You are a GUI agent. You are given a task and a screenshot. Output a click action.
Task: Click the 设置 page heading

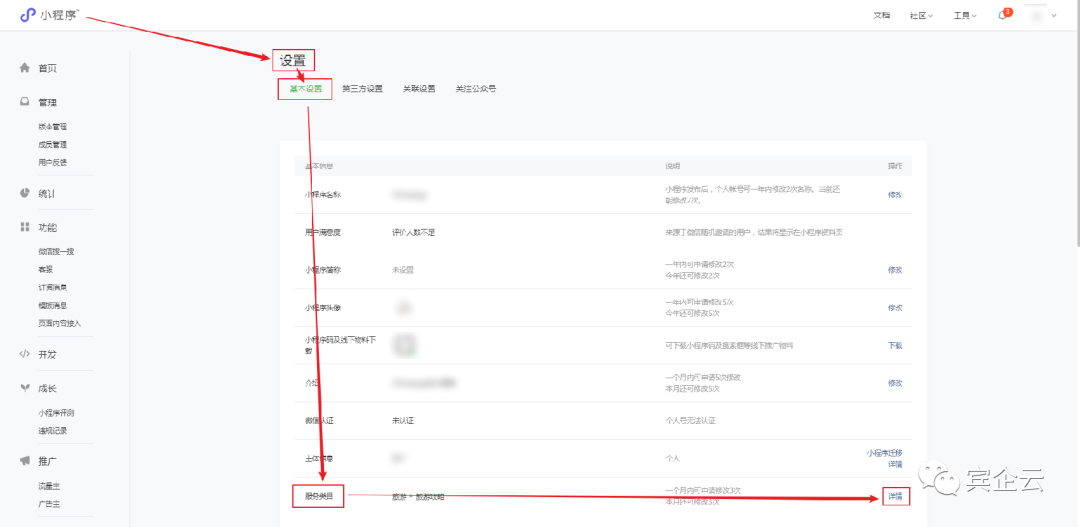coord(293,61)
